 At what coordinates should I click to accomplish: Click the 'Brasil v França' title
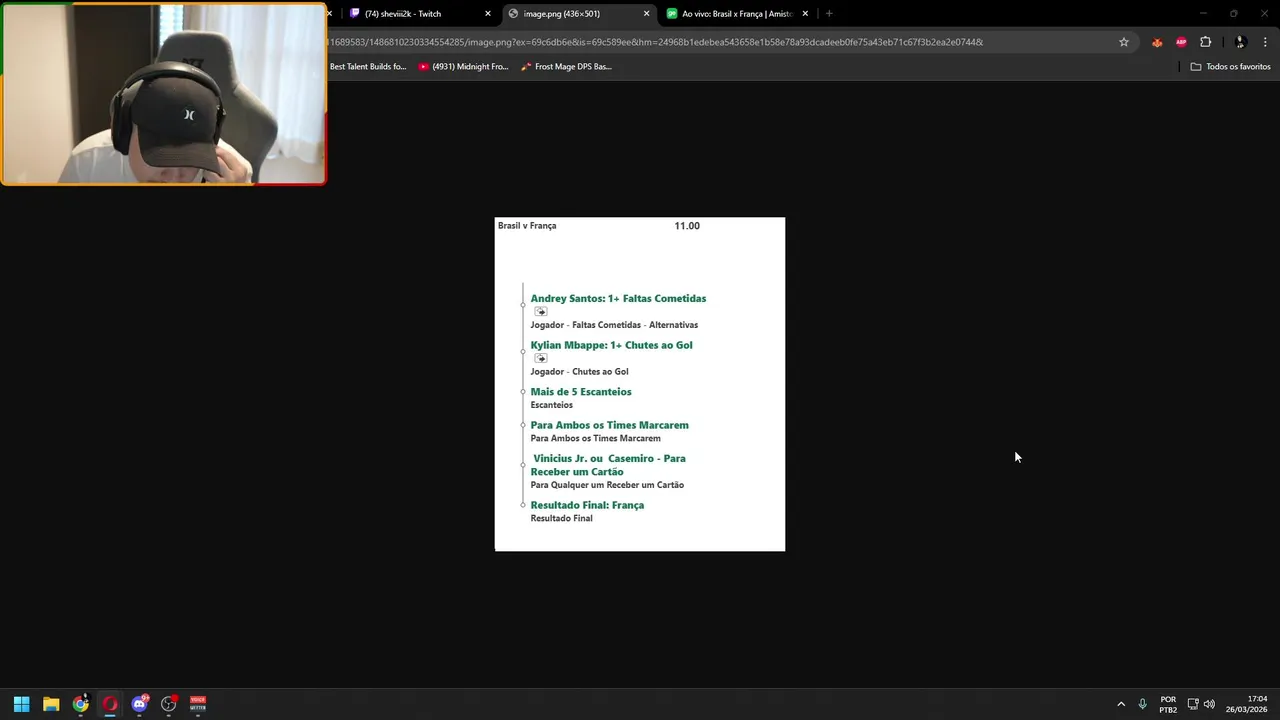click(527, 226)
